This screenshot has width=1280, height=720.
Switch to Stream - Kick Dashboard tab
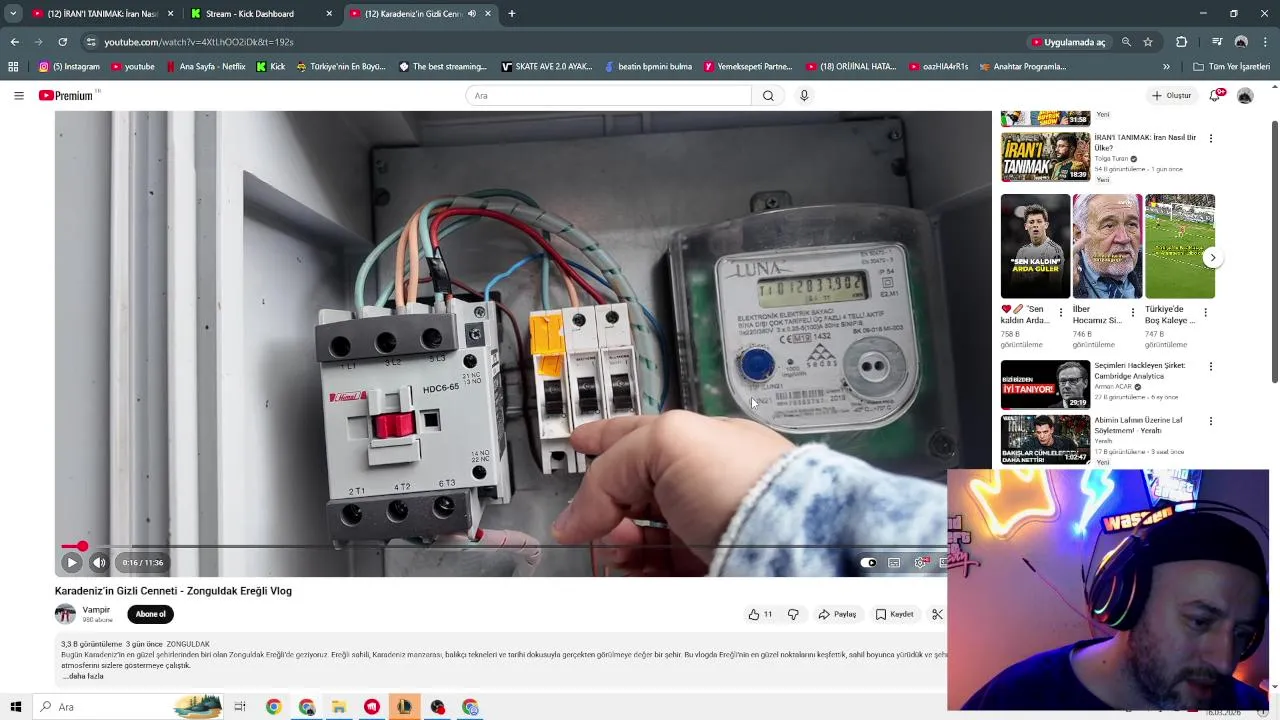(x=261, y=14)
